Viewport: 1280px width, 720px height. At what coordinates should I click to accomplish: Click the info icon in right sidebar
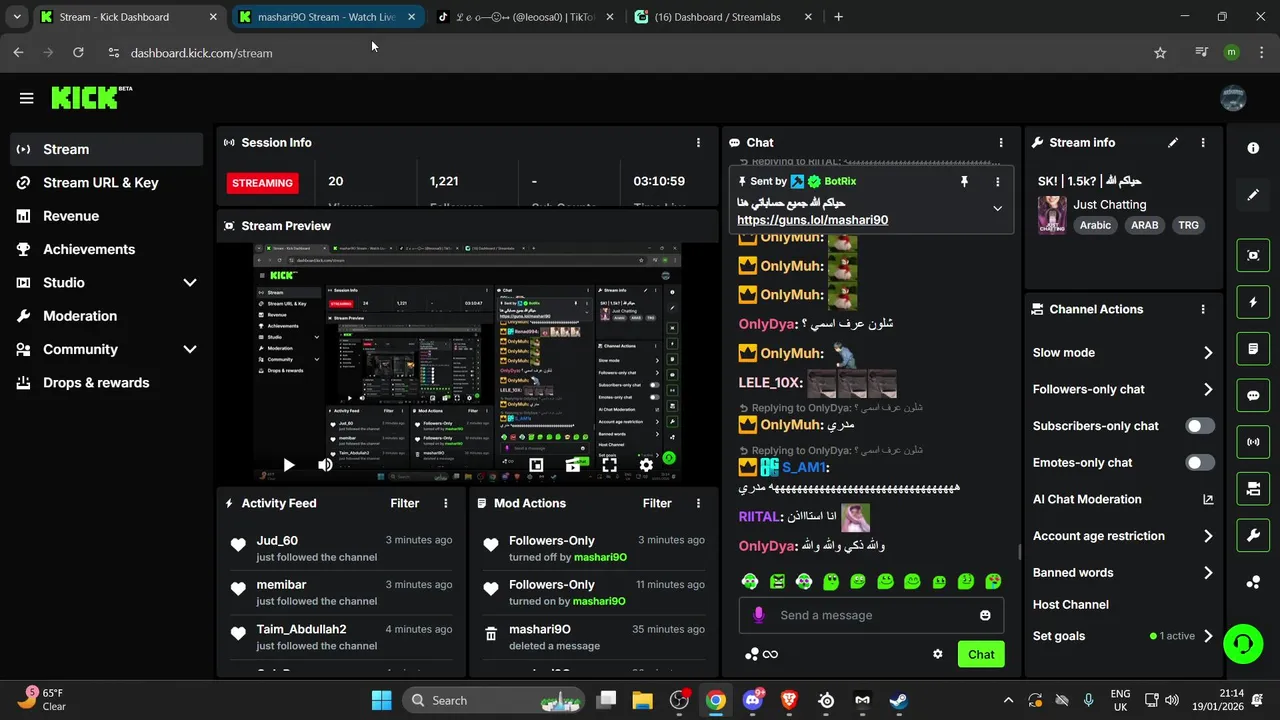pos(1253,148)
